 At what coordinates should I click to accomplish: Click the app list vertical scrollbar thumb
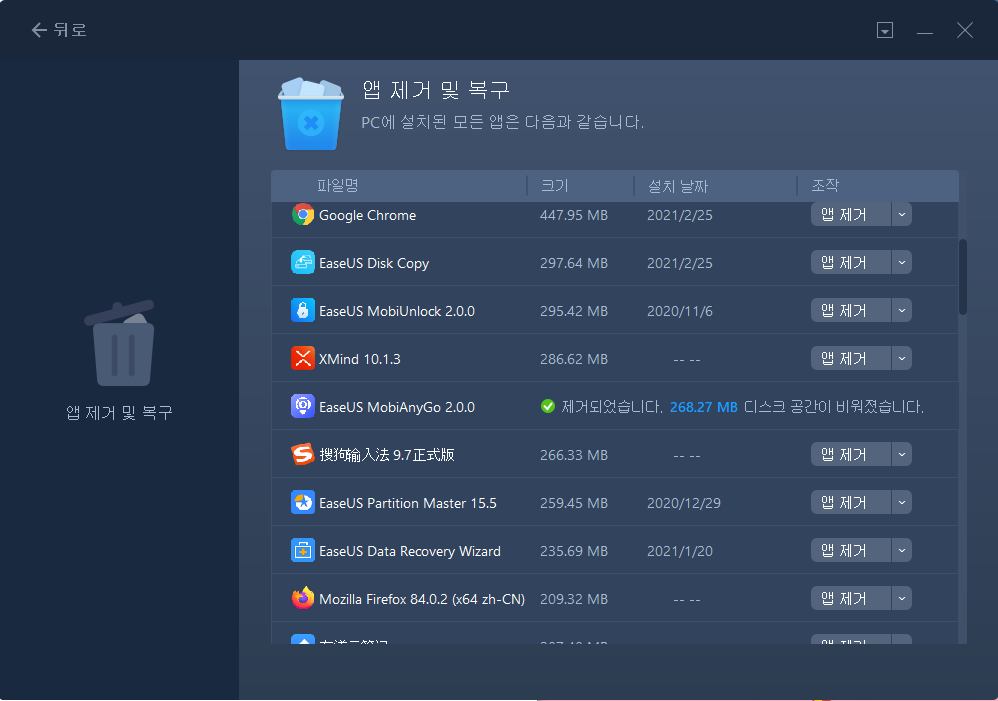[963, 277]
